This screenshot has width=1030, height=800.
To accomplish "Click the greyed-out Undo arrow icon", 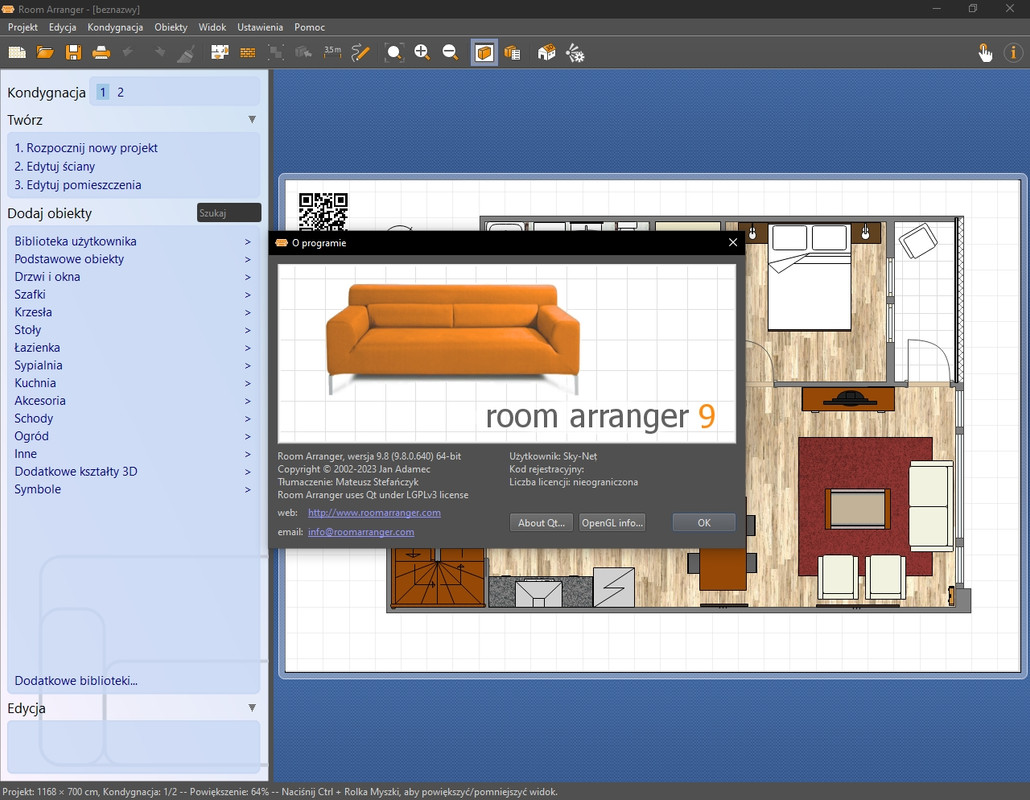I will [x=129, y=52].
